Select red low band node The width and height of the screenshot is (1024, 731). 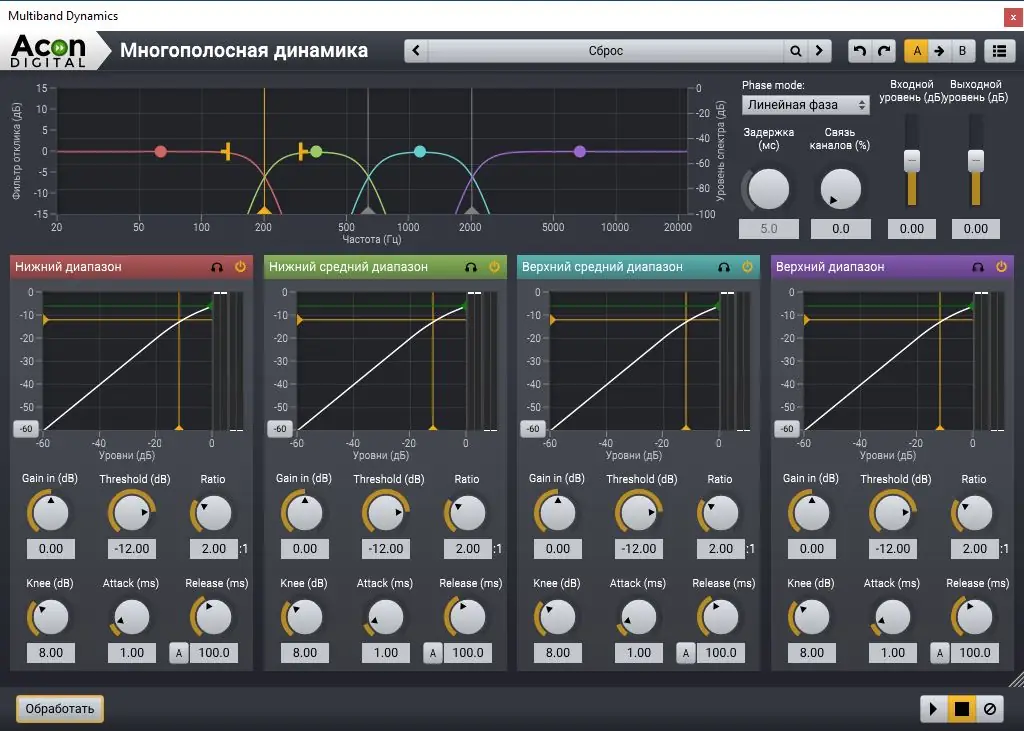161,152
